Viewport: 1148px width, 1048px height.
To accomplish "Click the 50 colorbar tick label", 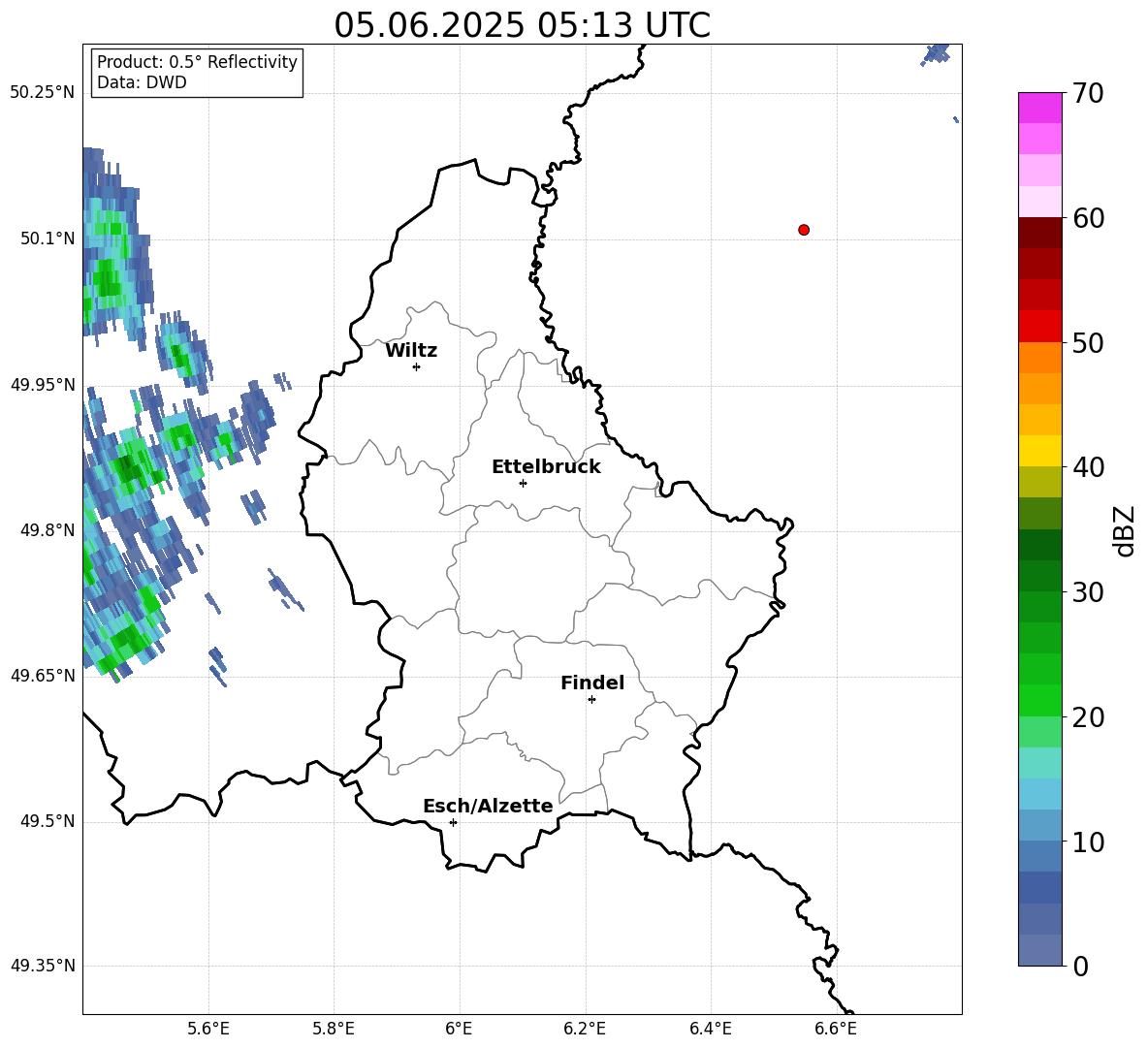I will 1088,343.
